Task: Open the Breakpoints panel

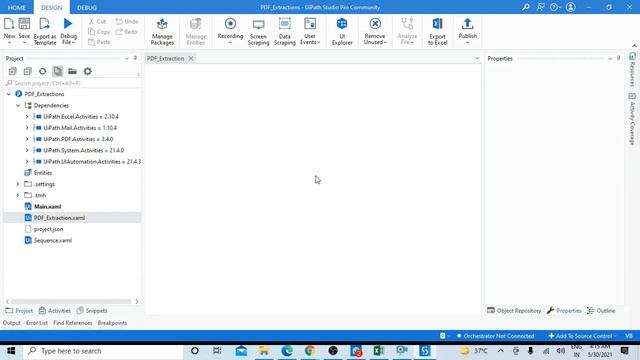Action: (x=112, y=323)
